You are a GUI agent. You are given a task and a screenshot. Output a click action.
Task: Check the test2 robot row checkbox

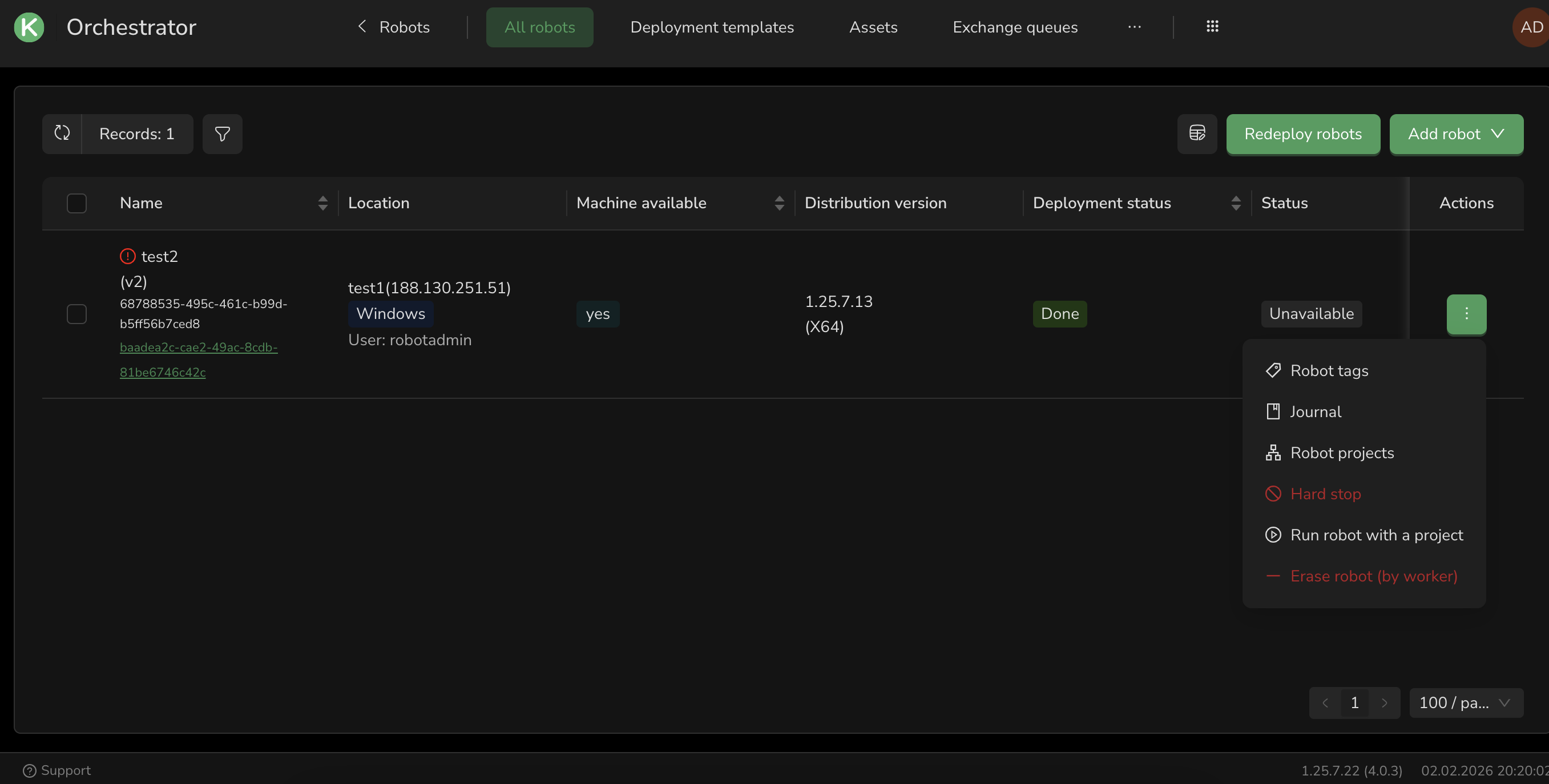pos(76,314)
